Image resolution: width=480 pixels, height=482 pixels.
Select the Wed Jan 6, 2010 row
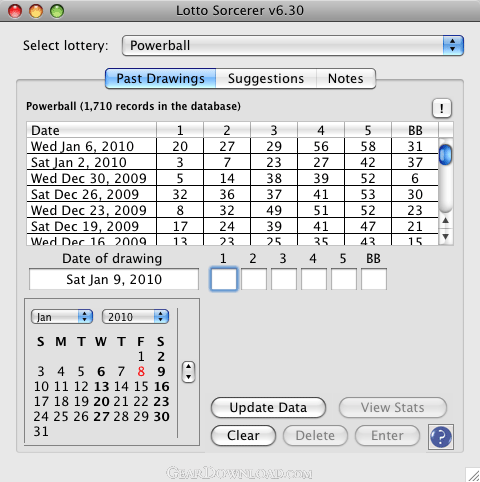[232, 146]
